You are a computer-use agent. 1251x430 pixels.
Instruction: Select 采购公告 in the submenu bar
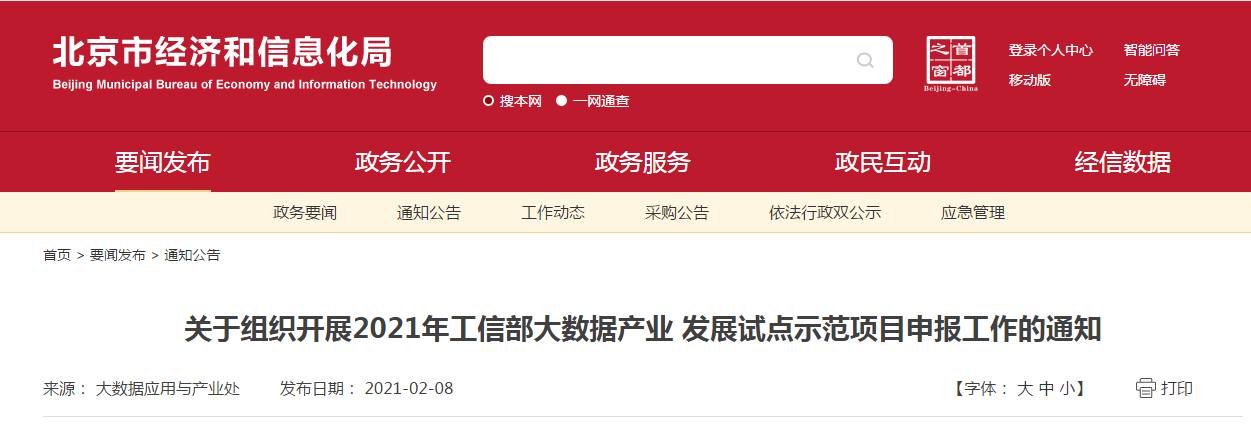[x=677, y=213]
